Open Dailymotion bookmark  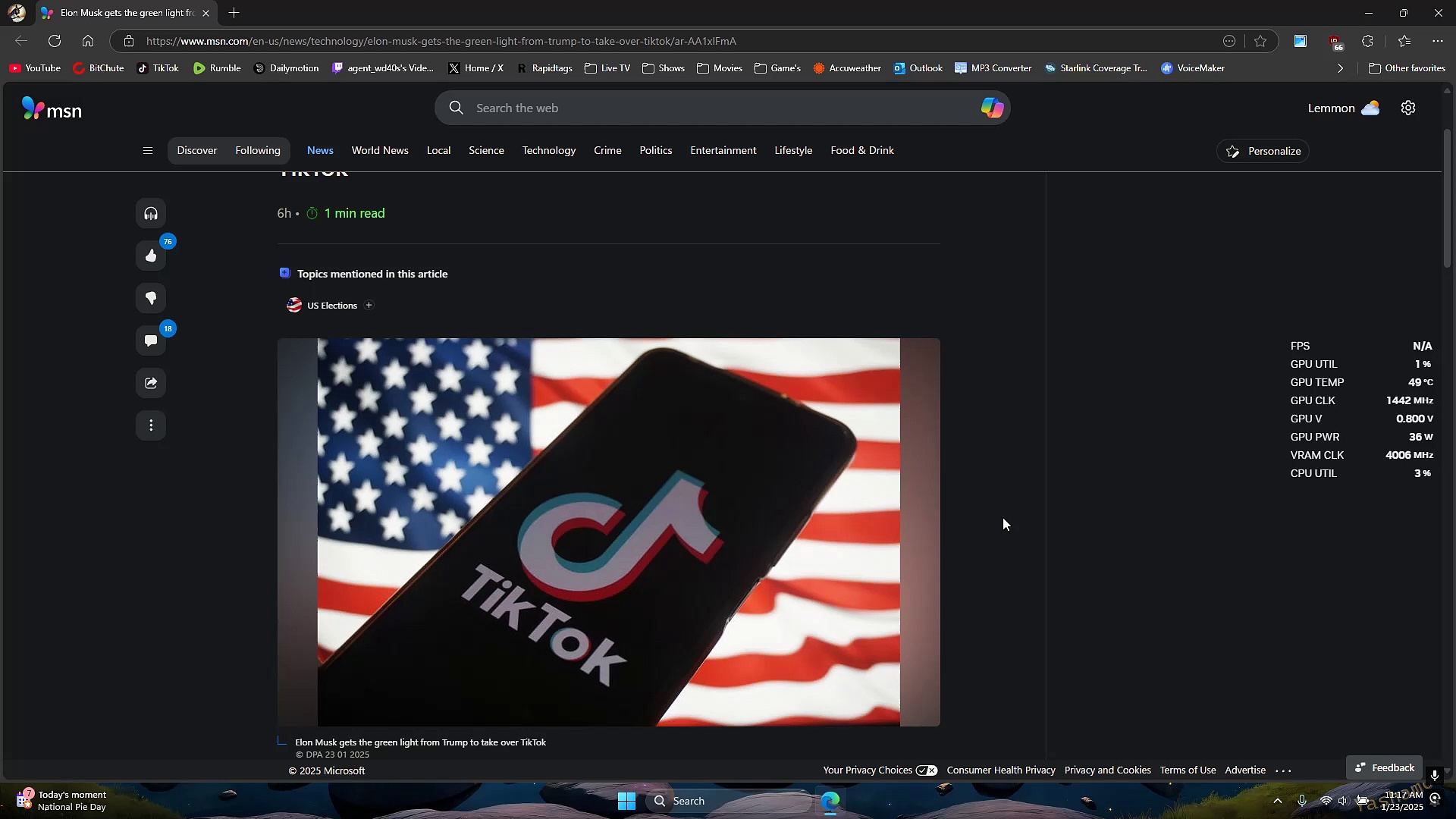click(x=286, y=68)
